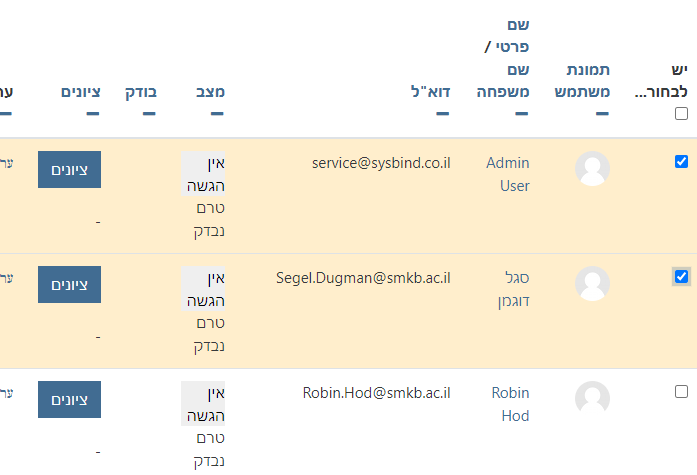Screen dimensions: 697x475
Task: Uncheck the Admin User row checkbox
Action: pos(681,161)
